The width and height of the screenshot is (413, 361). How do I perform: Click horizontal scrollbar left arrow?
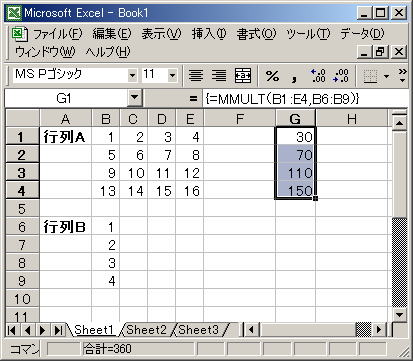251,330
